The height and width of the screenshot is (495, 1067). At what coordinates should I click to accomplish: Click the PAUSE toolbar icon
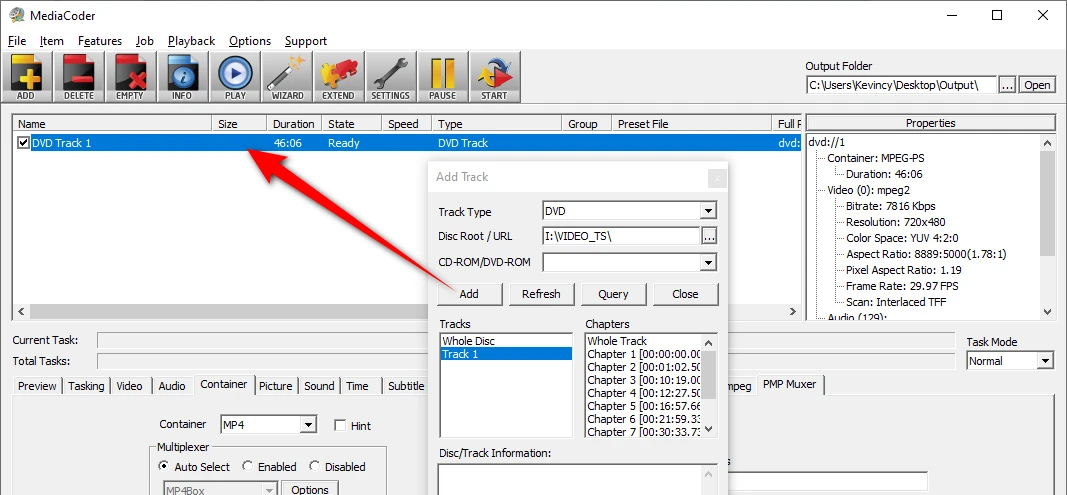tap(442, 77)
